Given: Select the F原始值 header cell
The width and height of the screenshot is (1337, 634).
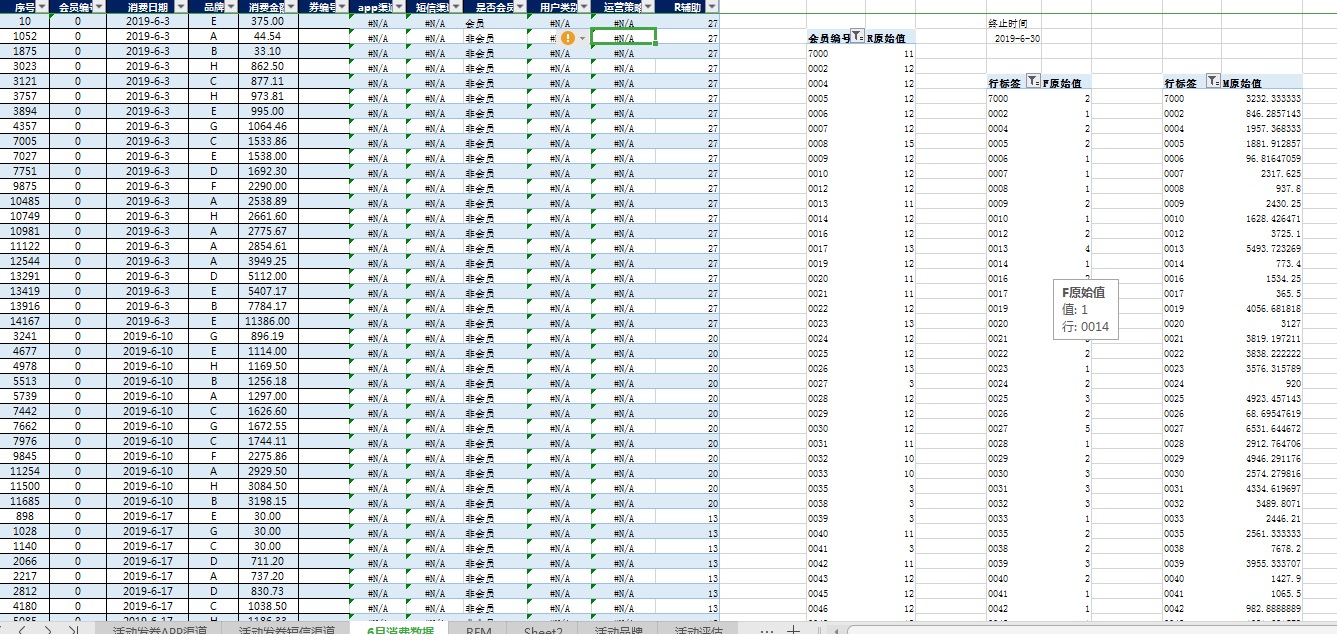Looking at the screenshot, I should tap(1067, 82).
